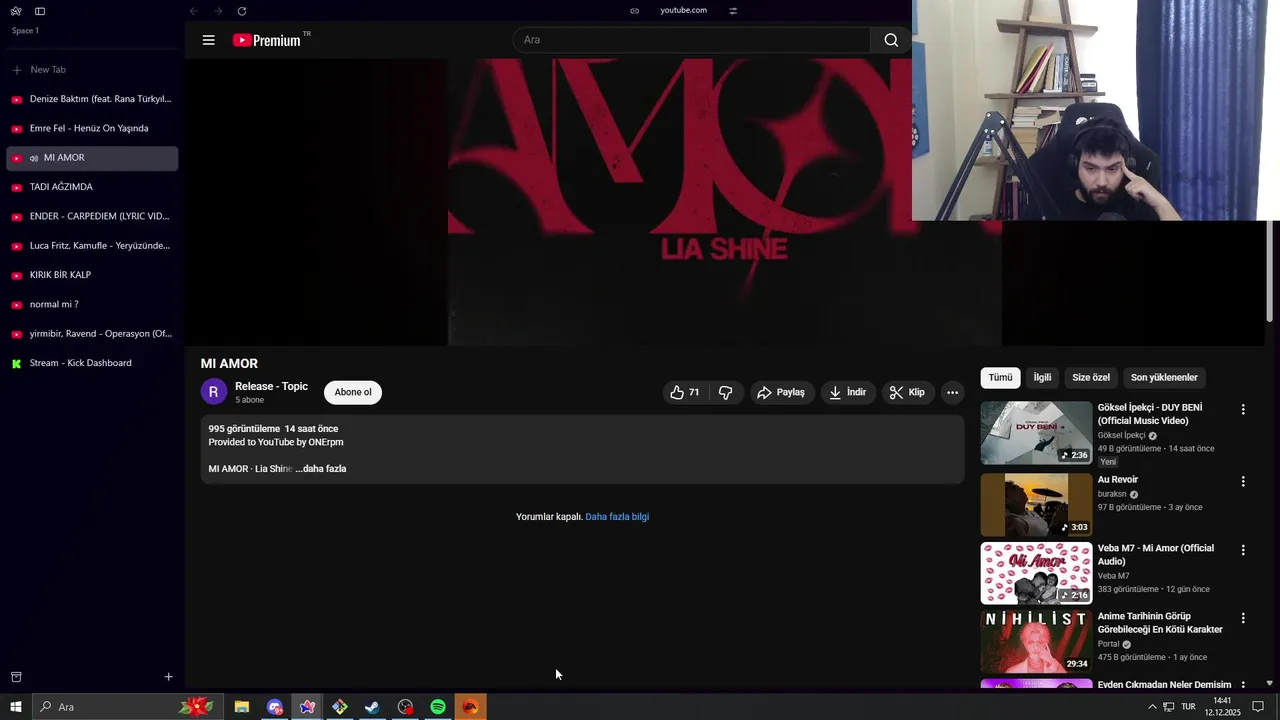Open archive icon at sidebar bottom
This screenshot has height=720, width=1280.
[x=16, y=677]
